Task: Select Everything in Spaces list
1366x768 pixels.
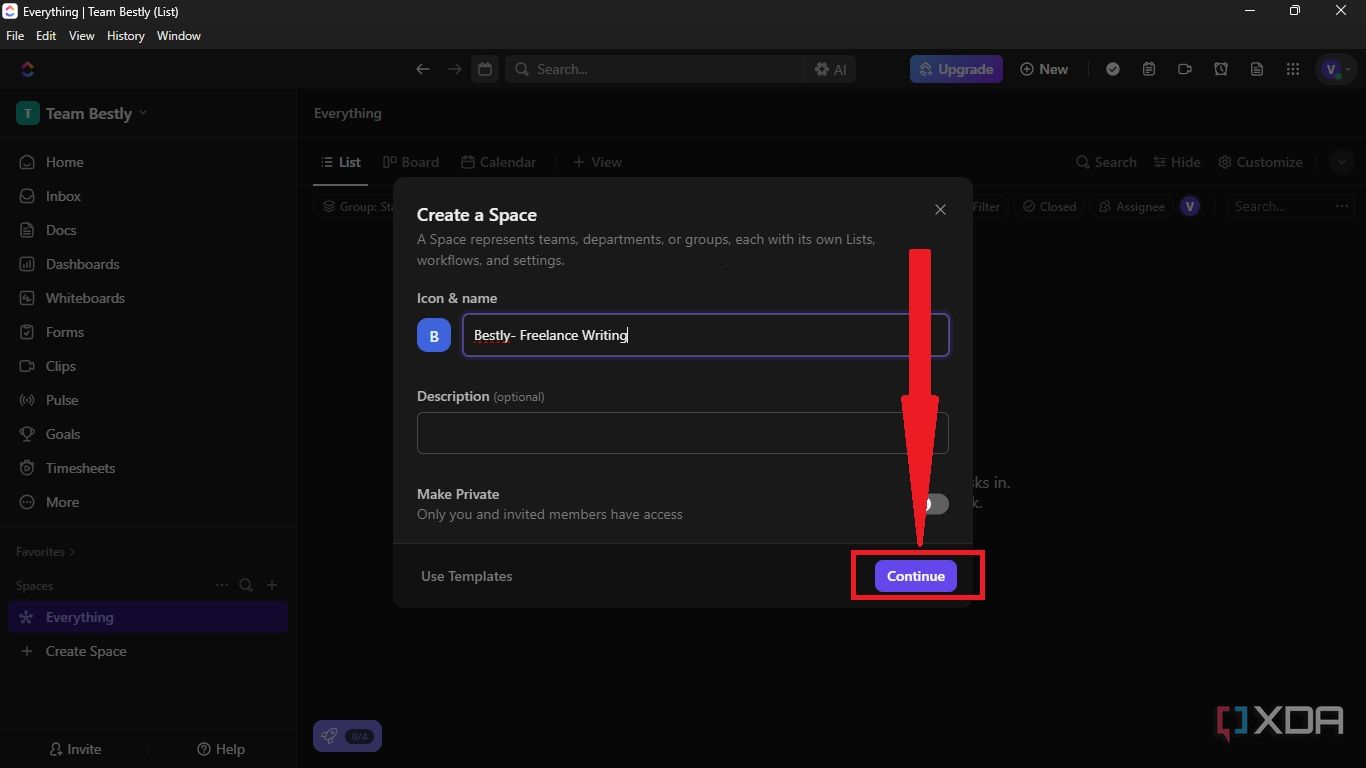Action: (148, 617)
